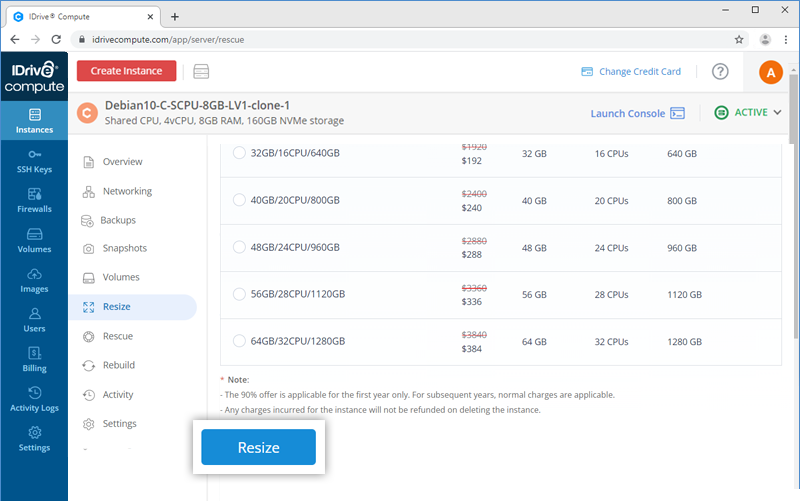Click the red Create Instance button
This screenshot has width=800, height=501.
click(x=127, y=71)
